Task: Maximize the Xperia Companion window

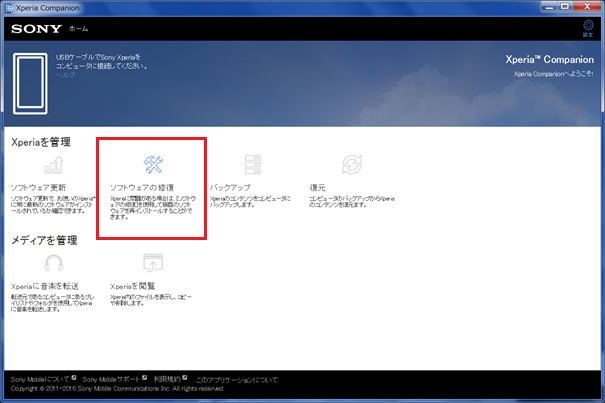Action: point(565,7)
